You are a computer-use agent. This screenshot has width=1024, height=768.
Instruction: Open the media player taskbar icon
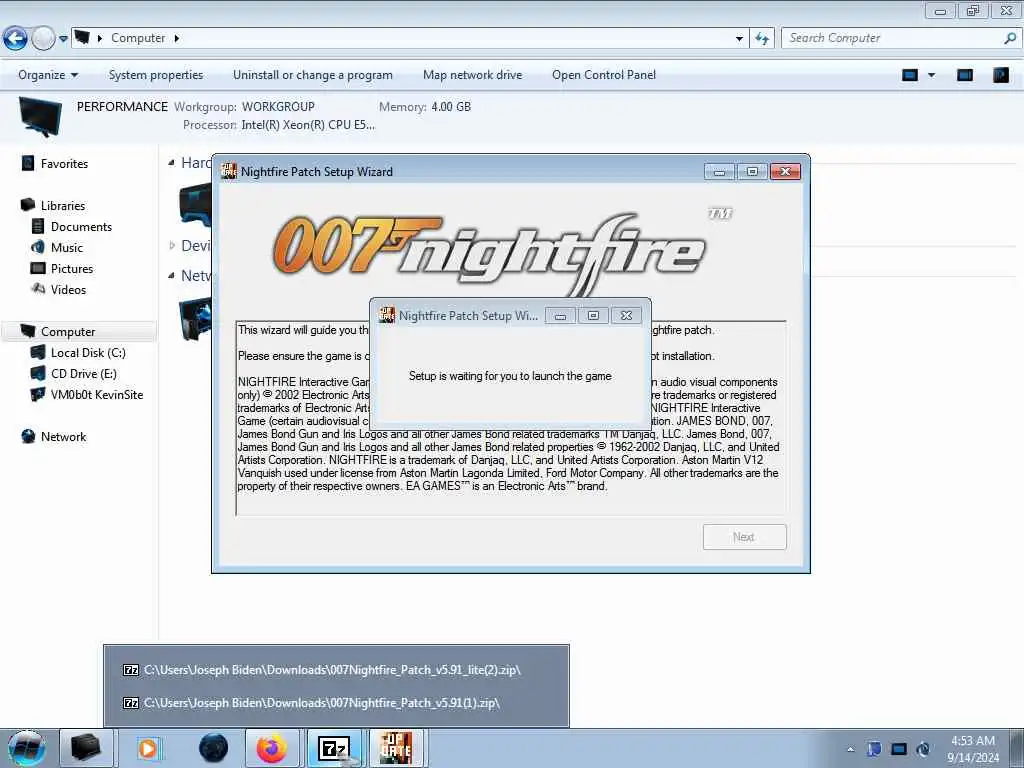pos(148,748)
